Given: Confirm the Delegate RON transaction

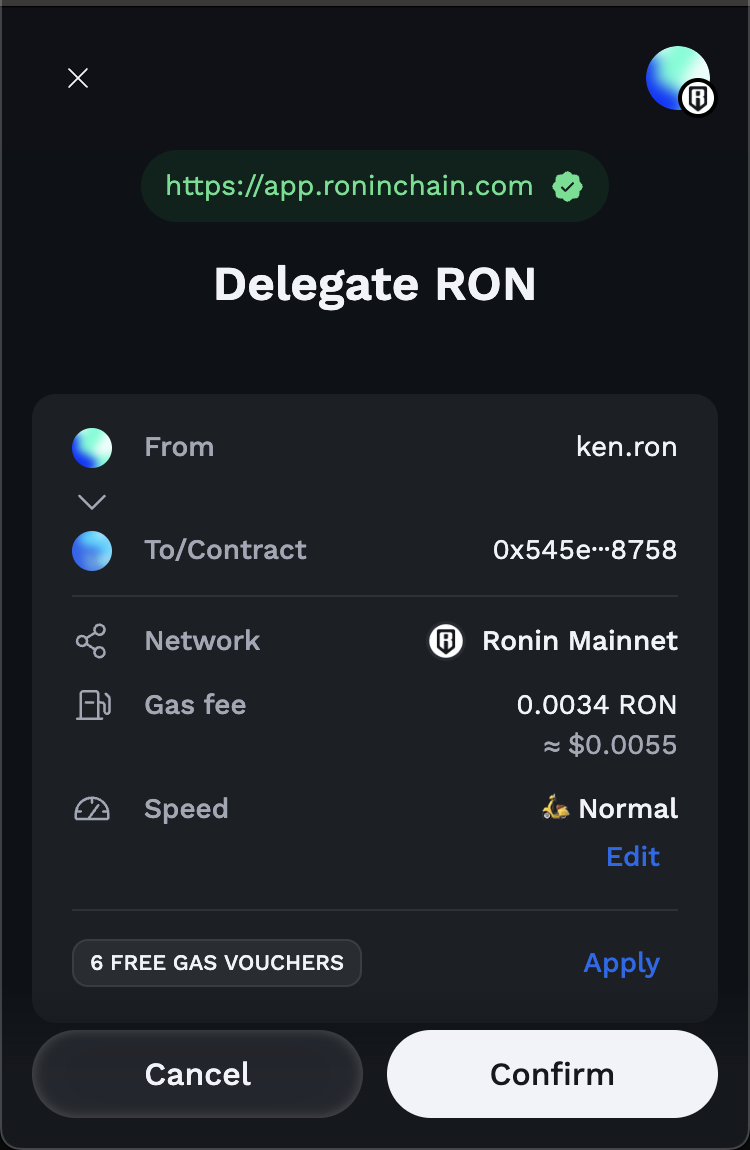Looking at the screenshot, I should tap(552, 1074).
